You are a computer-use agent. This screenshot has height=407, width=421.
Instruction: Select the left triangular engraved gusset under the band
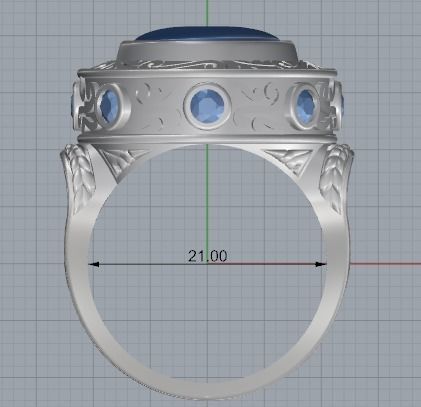[x=121, y=162]
